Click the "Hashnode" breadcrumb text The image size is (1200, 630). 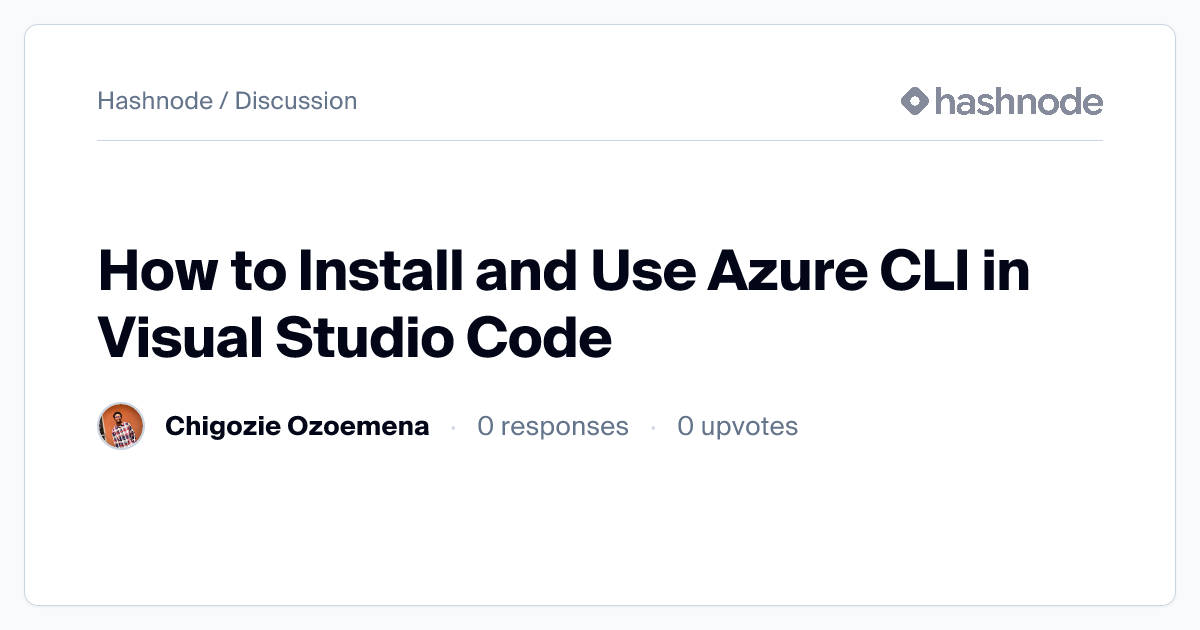tap(154, 101)
